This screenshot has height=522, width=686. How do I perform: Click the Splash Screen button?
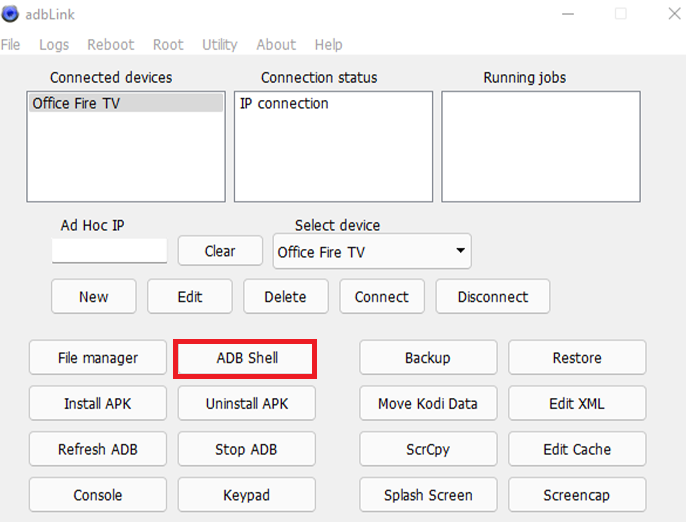click(x=428, y=495)
